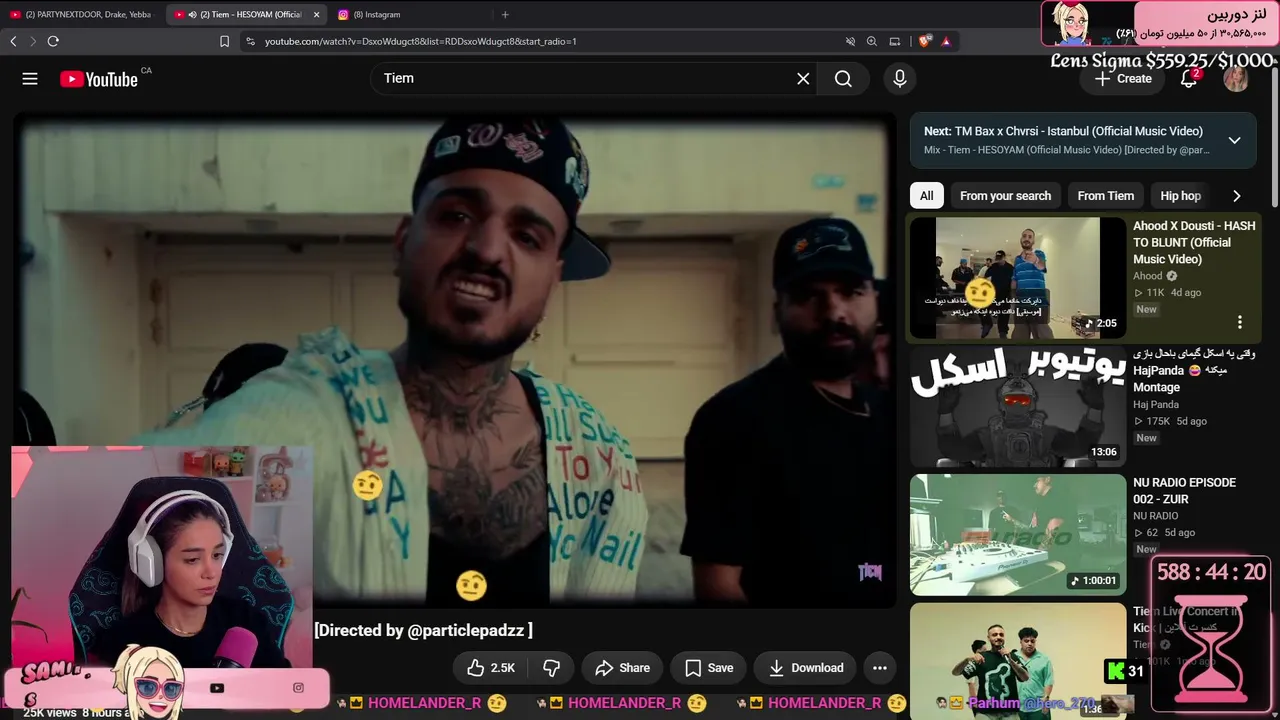The height and width of the screenshot is (720, 1280).
Task: Open a new browser tab
Action: click(505, 14)
